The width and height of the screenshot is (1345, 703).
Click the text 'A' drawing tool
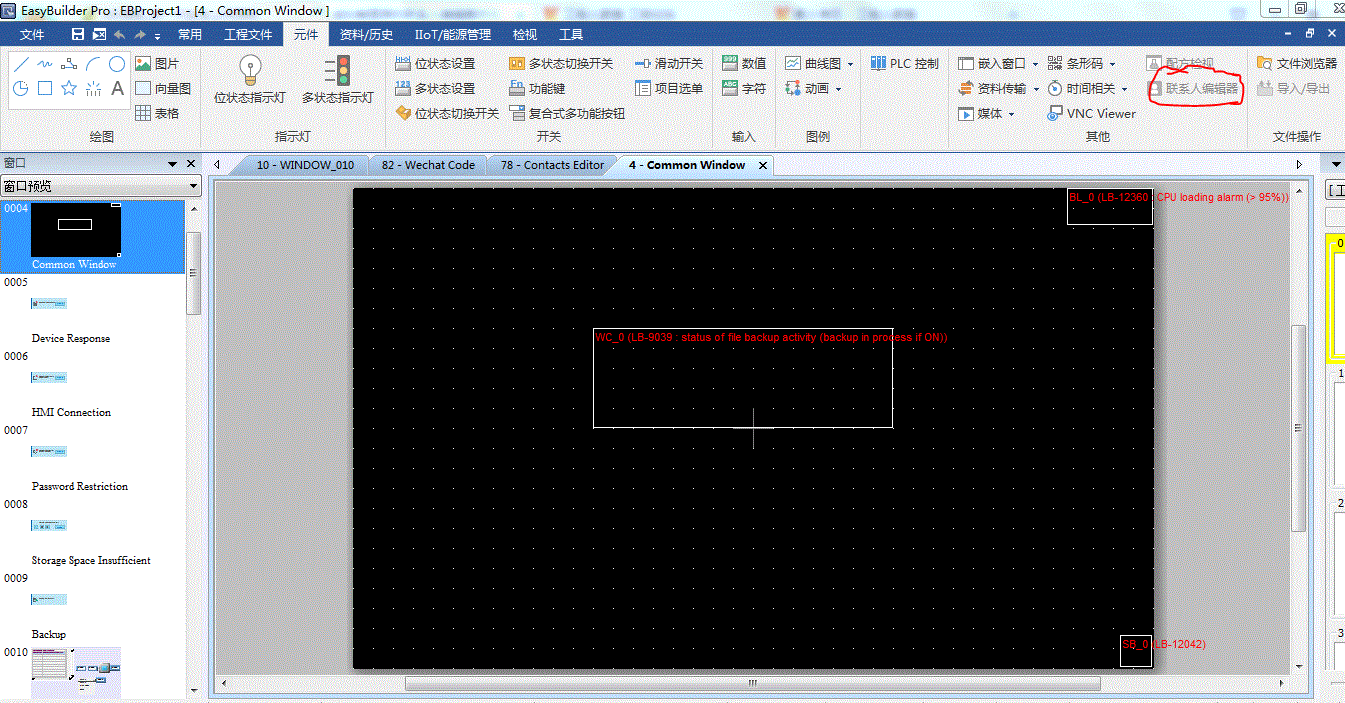(117, 88)
